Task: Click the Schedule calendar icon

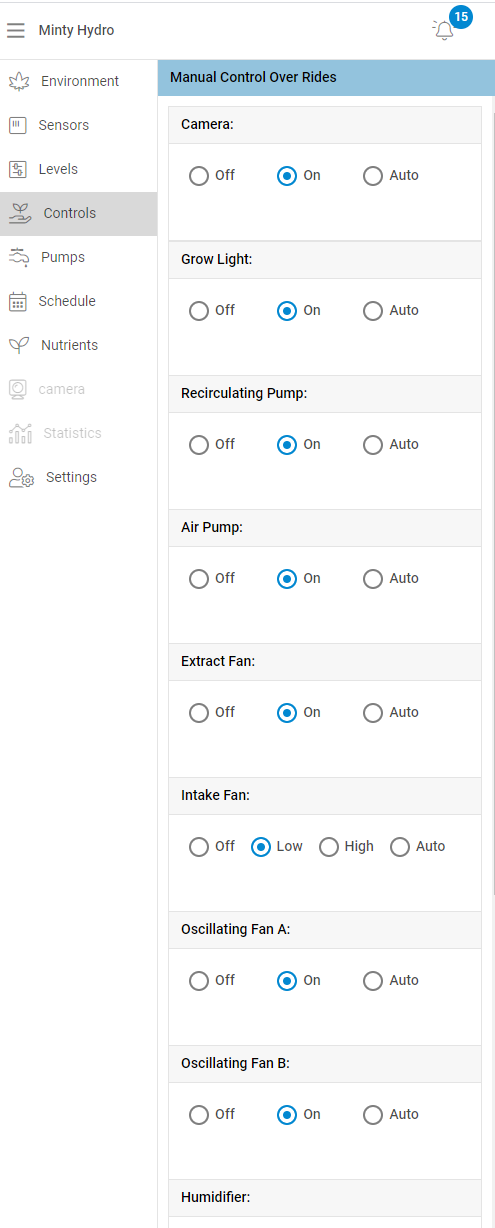Action: (x=17, y=301)
